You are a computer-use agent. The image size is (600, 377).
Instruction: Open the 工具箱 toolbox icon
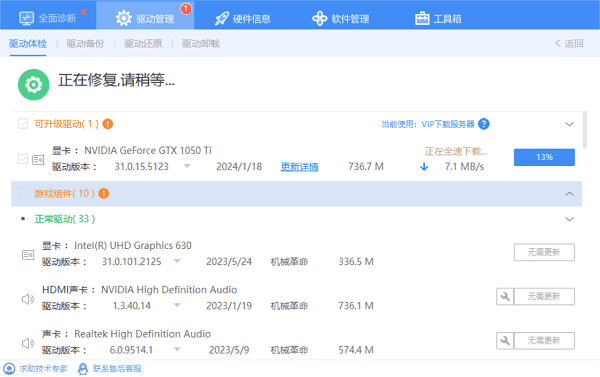[422, 18]
